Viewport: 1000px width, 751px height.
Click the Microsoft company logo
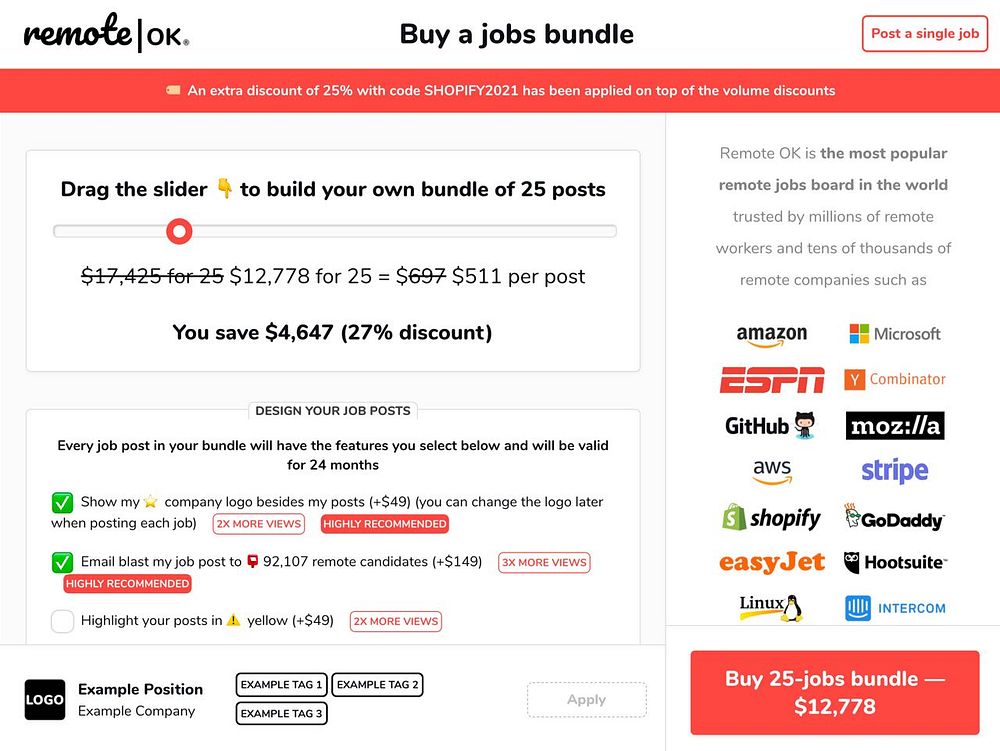pos(894,334)
